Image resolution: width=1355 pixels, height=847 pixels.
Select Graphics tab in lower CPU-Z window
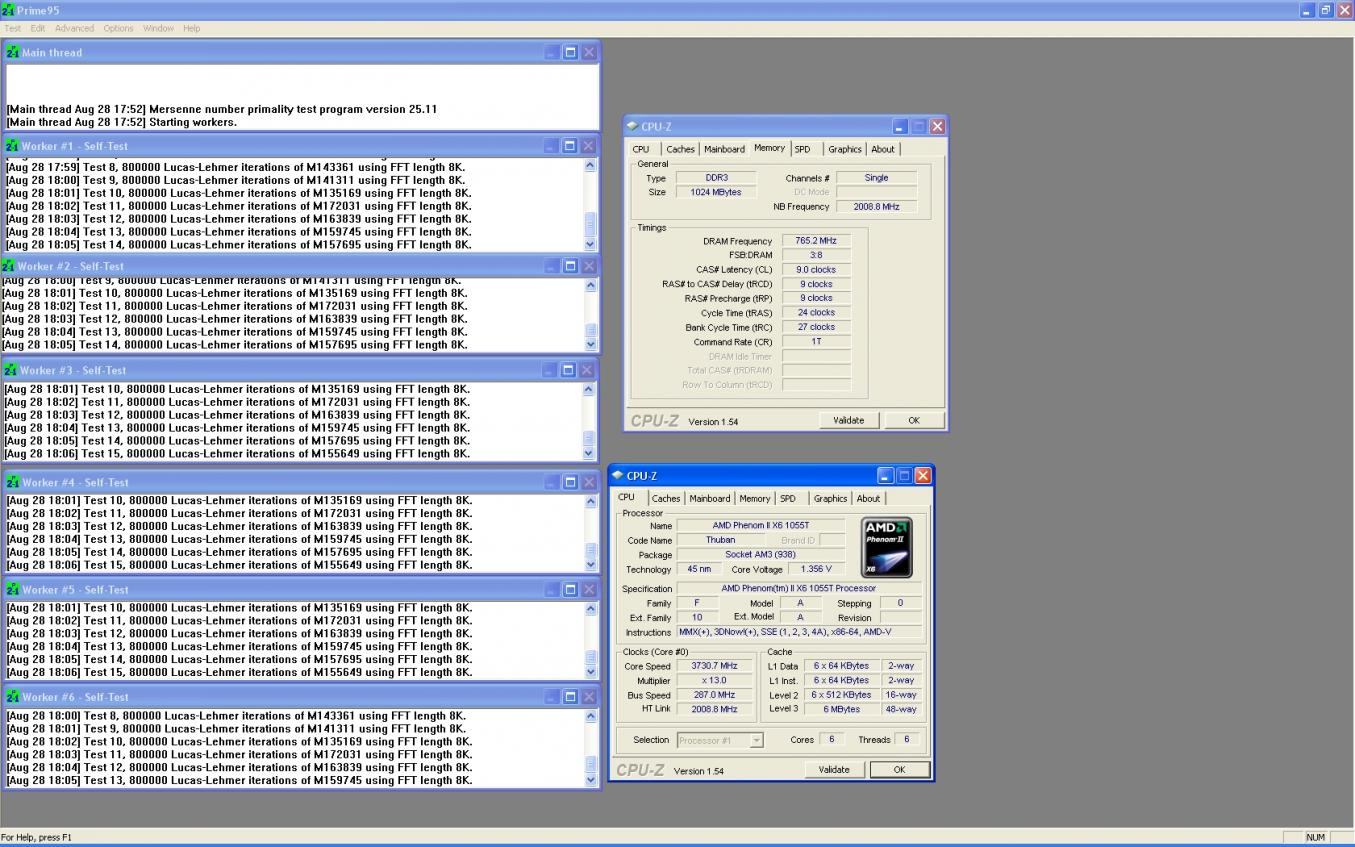pyautogui.click(x=830, y=498)
